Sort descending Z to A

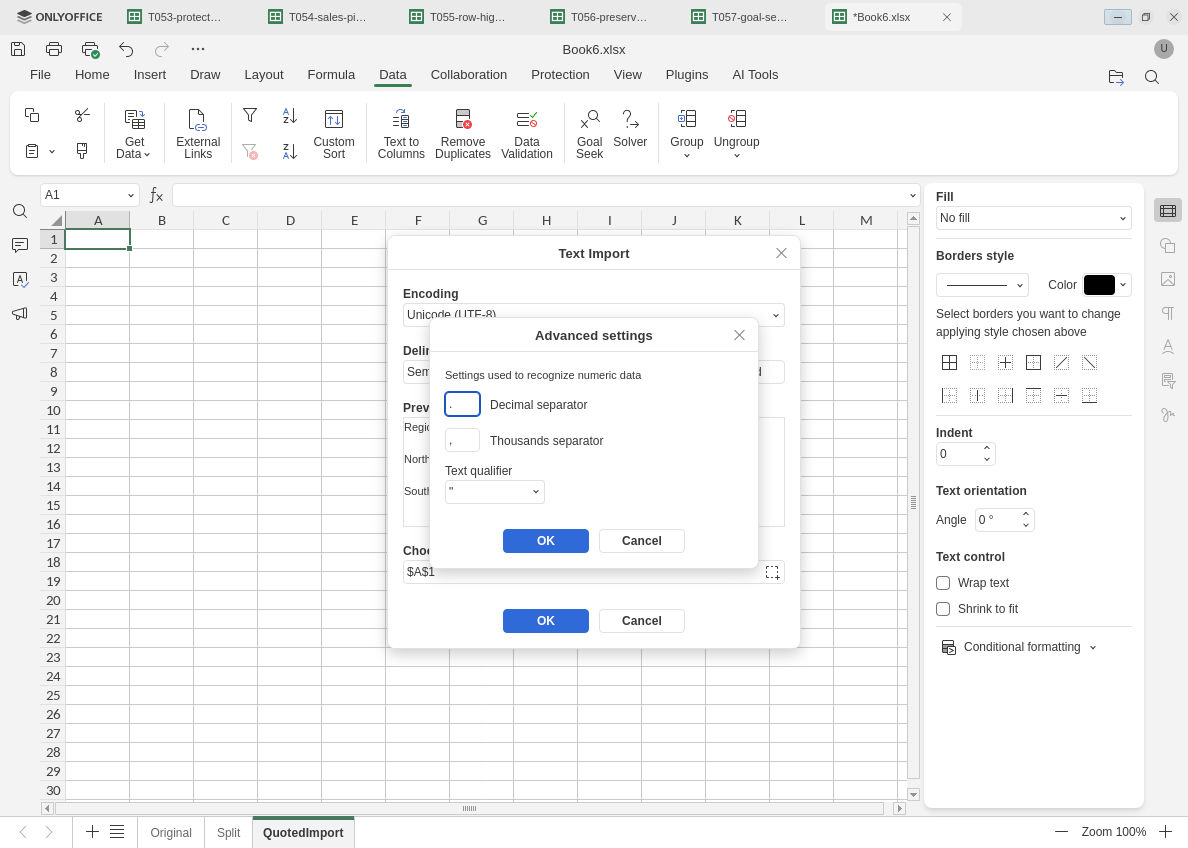(289, 151)
